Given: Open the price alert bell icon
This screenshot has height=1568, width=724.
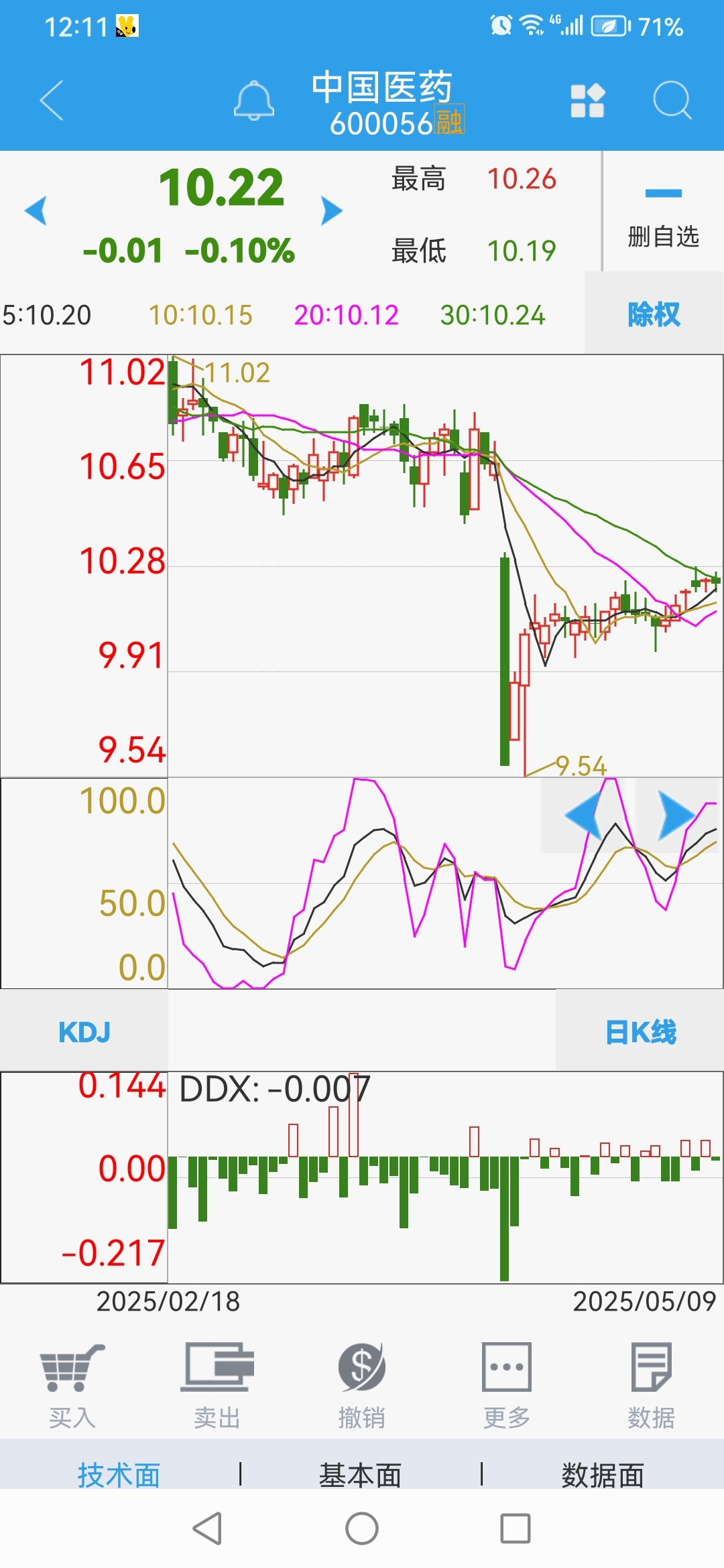Looking at the screenshot, I should click(x=254, y=101).
